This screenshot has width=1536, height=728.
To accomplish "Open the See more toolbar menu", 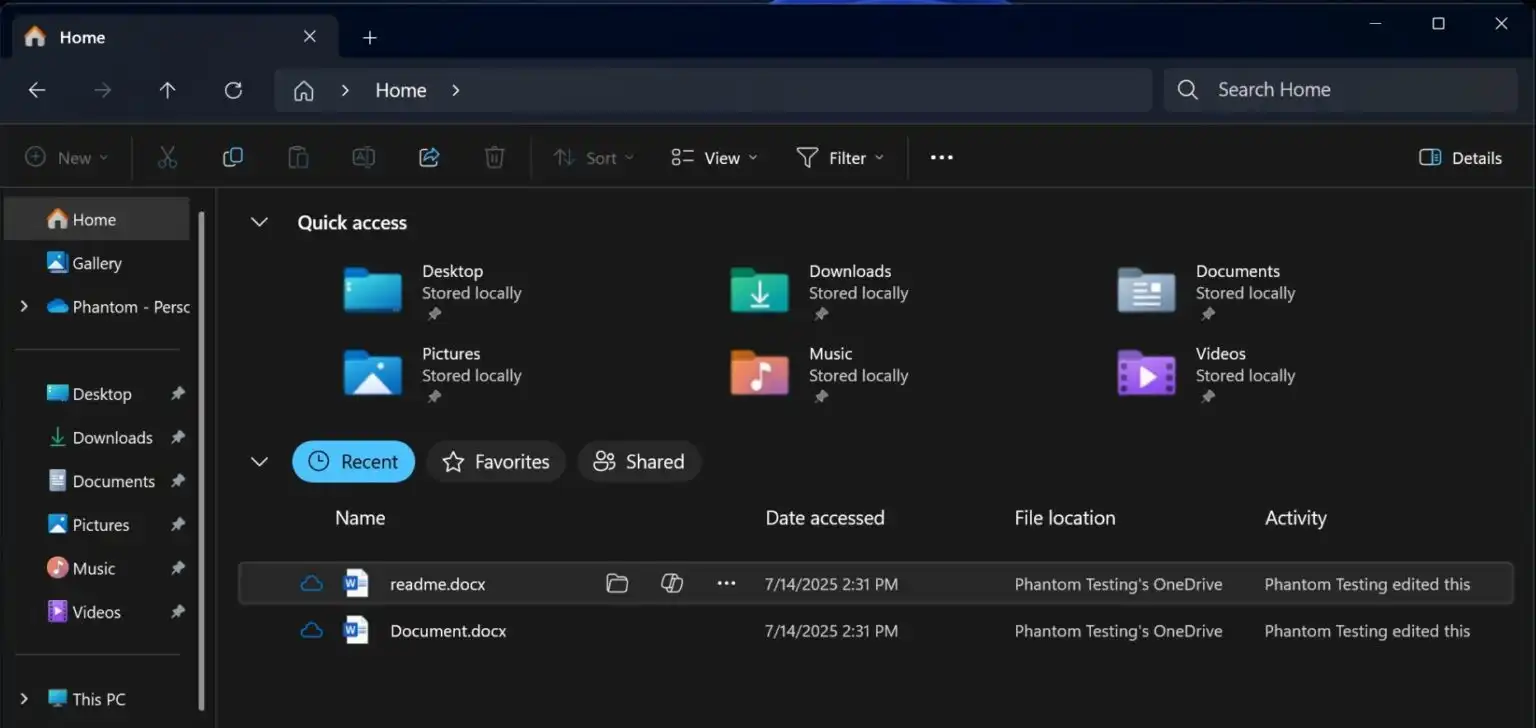I will click(x=940, y=157).
